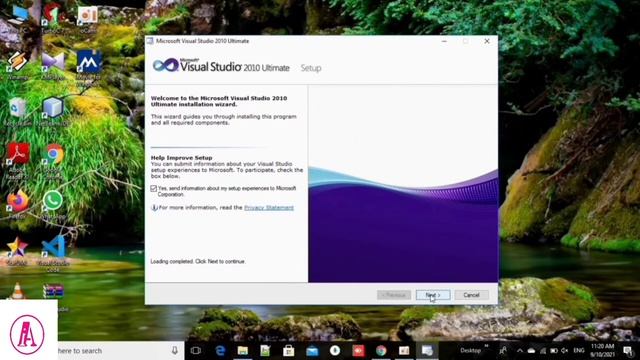Click the Next button in setup wizard
Image resolution: width=640 pixels, height=360 pixels.
click(433, 295)
